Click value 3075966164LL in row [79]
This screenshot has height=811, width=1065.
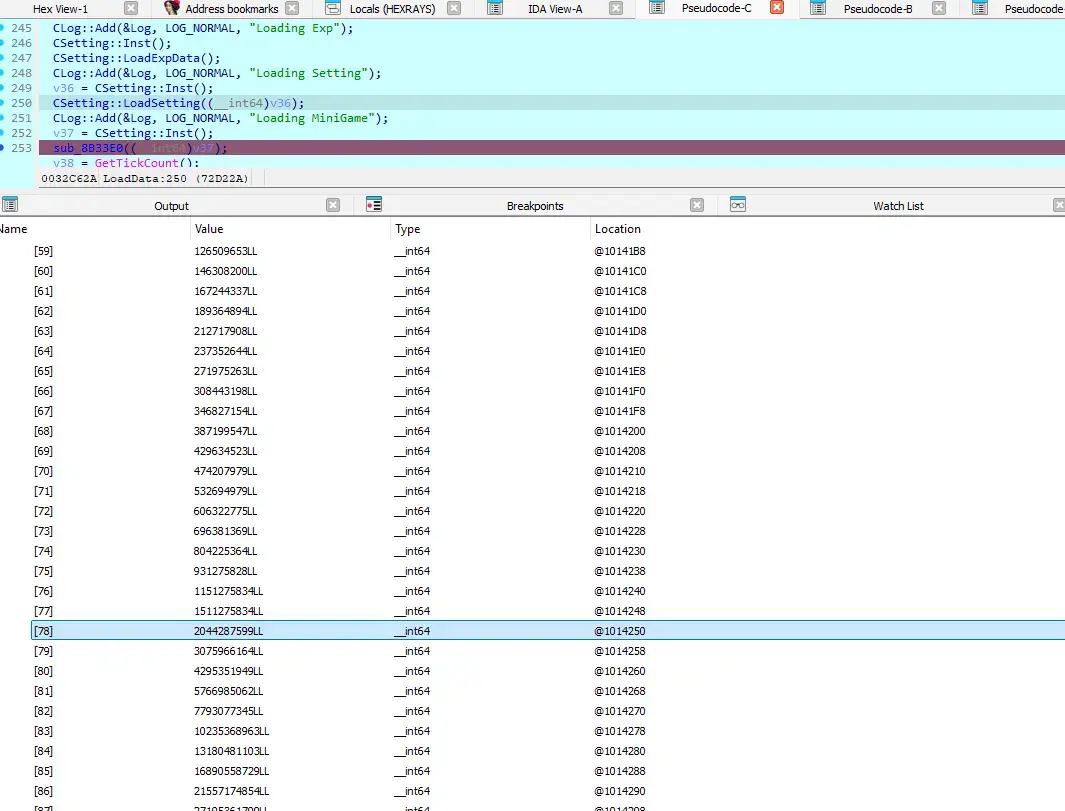pyautogui.click(x=228, y=651)
